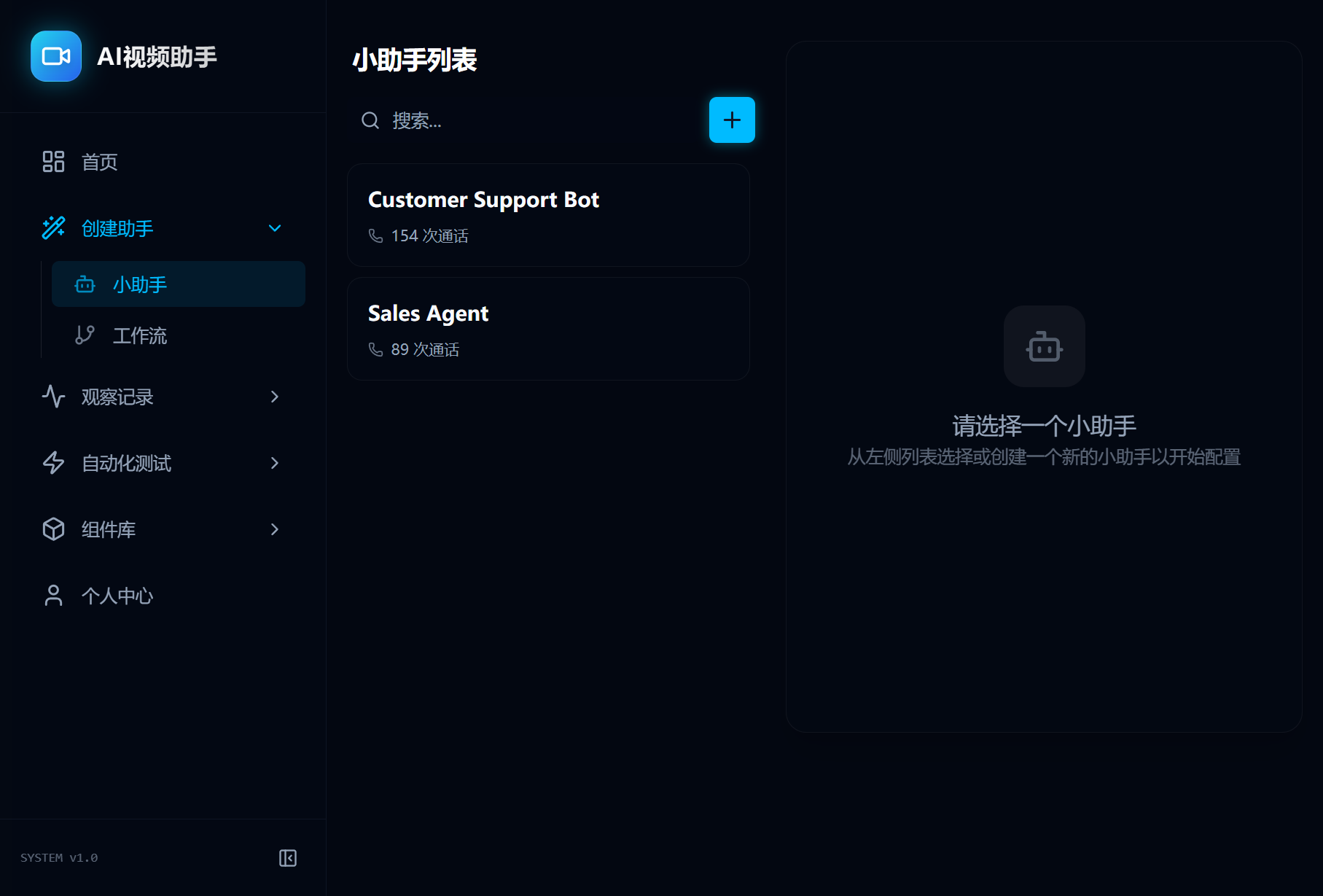Select the 首页 dashboard icon
The height and width of the screenshot is (896, 1323).
pos(53,162)
